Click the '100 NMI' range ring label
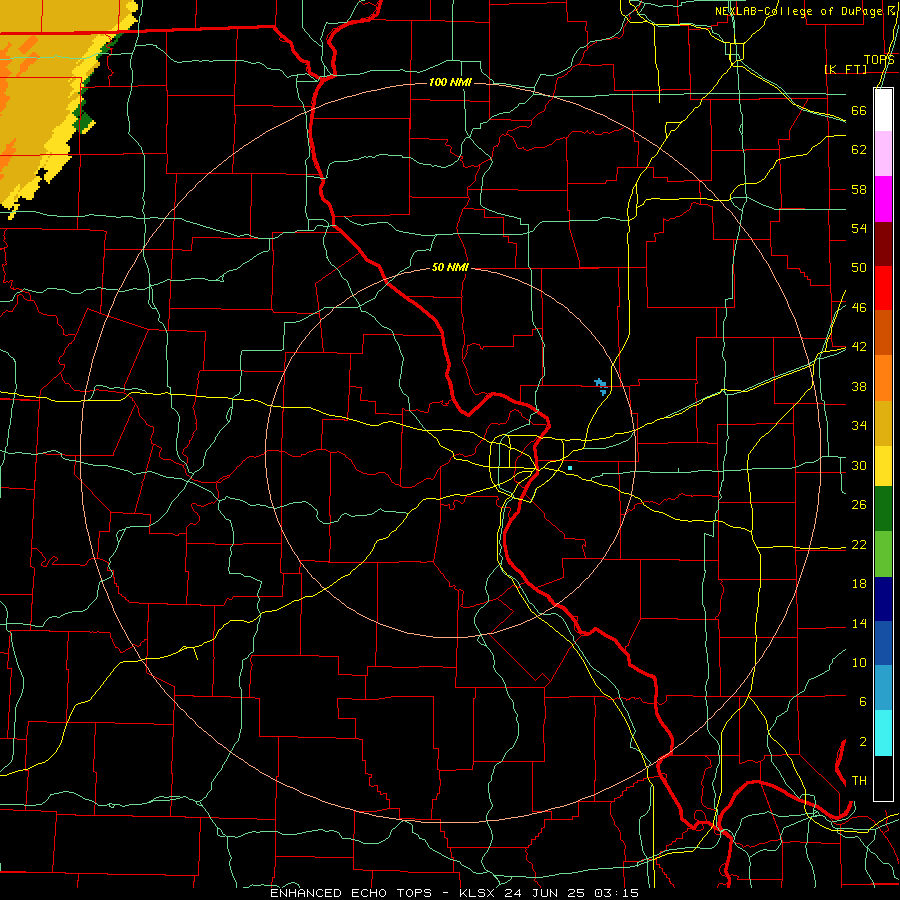 click(x=450, y=83)
